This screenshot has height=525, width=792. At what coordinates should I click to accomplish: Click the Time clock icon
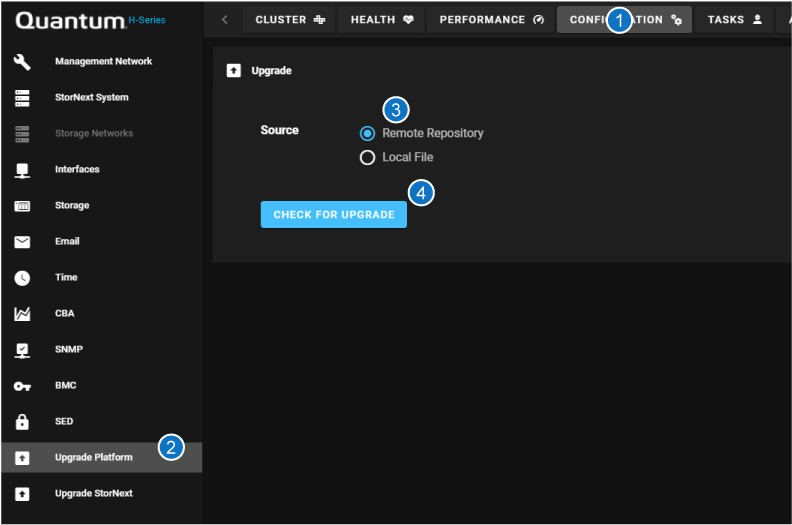[22, 278]
